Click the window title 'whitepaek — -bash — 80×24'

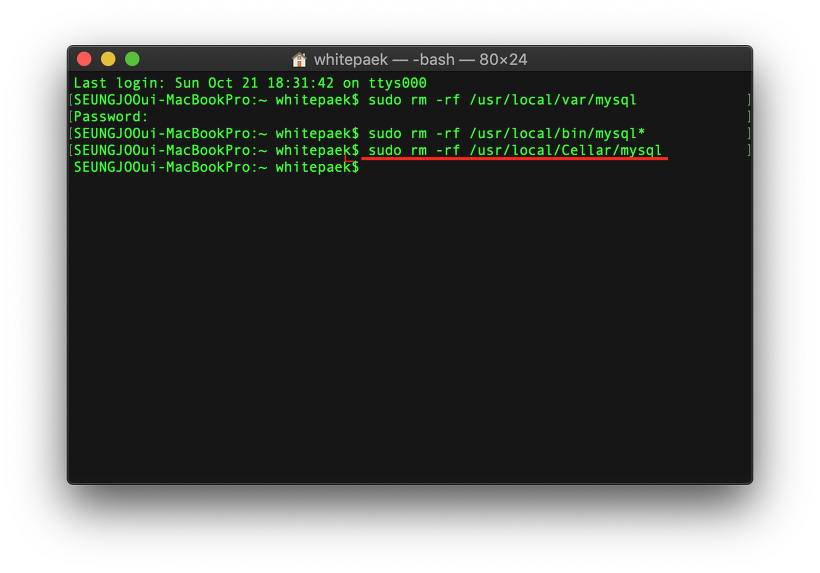pos(420,60)
